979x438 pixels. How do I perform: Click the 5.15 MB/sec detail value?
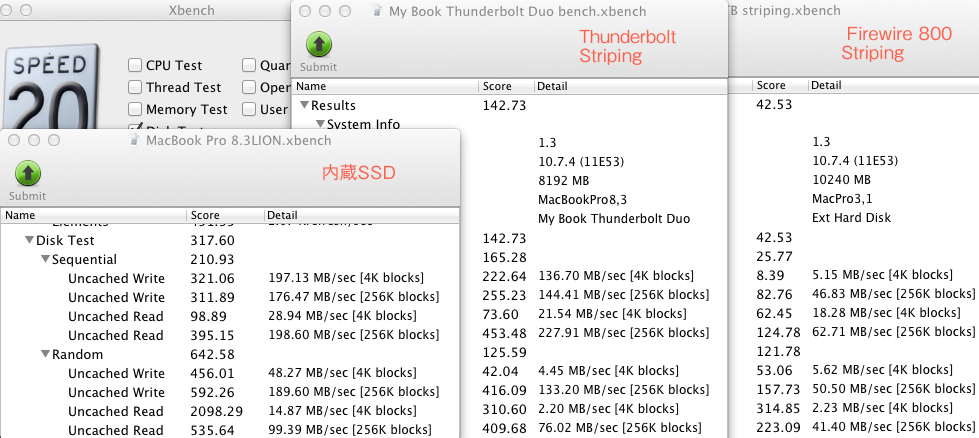[882, 275]
